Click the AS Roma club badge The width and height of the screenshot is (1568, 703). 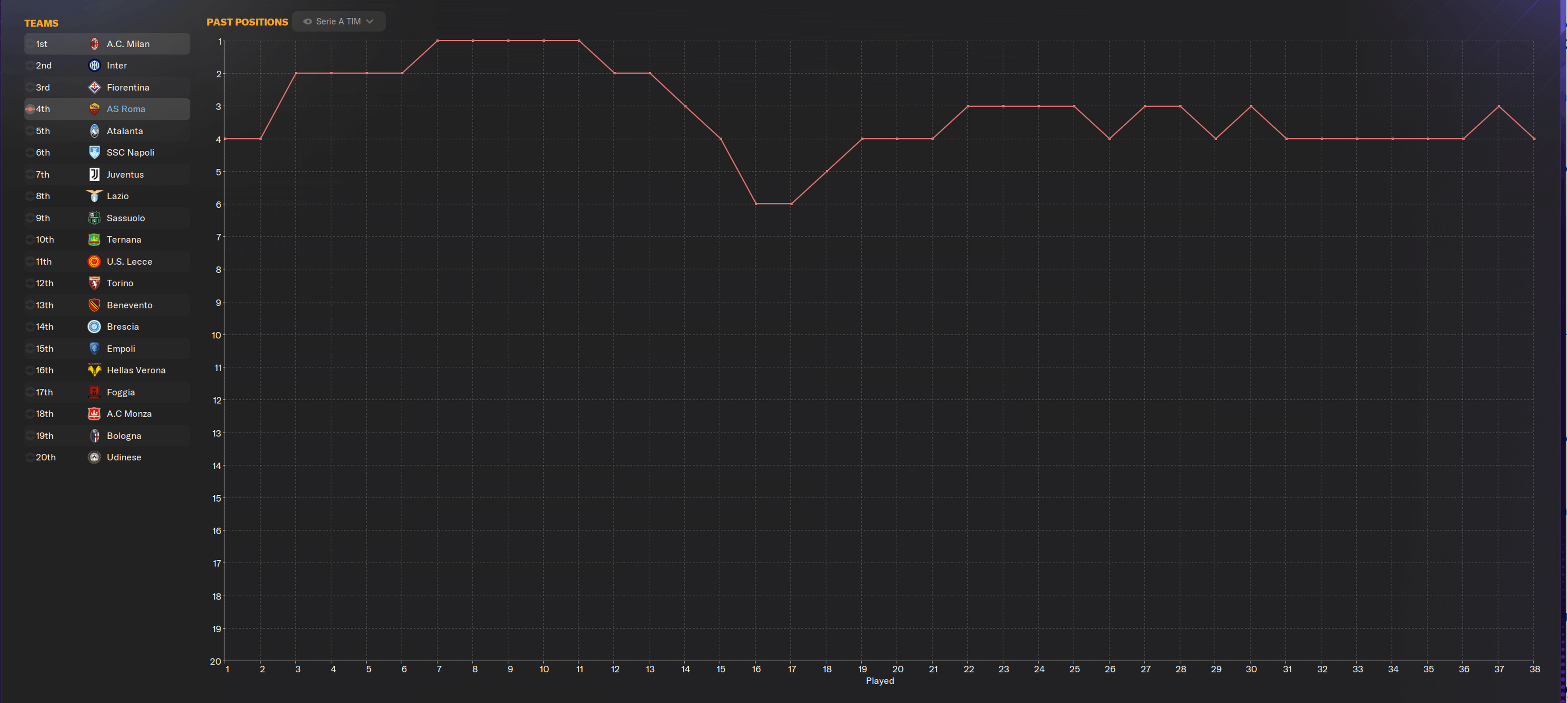(x=94, y=109)
